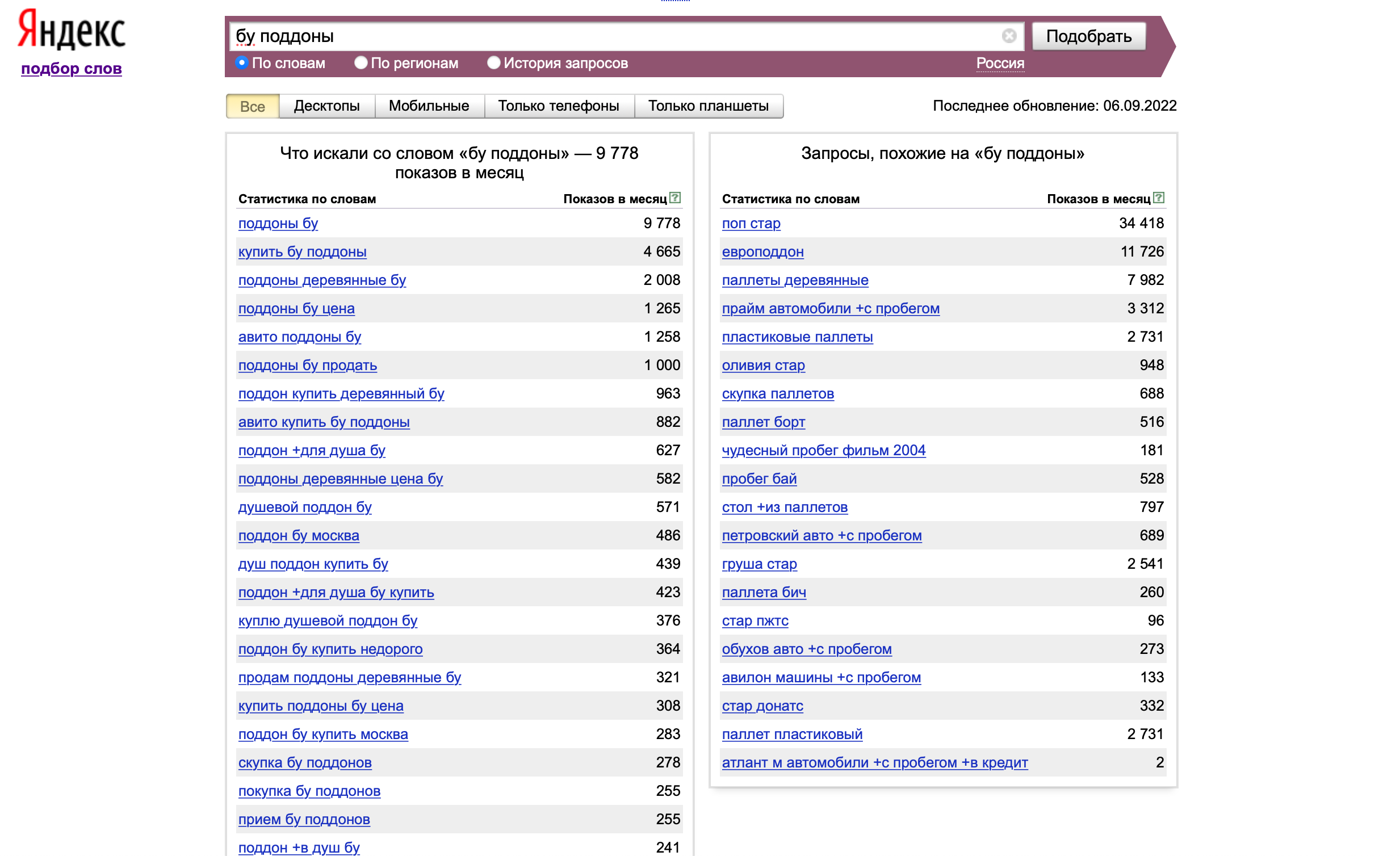The width and height of the screenshot is (1400, 856).
Task: Switch to the 'Только телефоны' tab
Action: (x=559, y=106)
